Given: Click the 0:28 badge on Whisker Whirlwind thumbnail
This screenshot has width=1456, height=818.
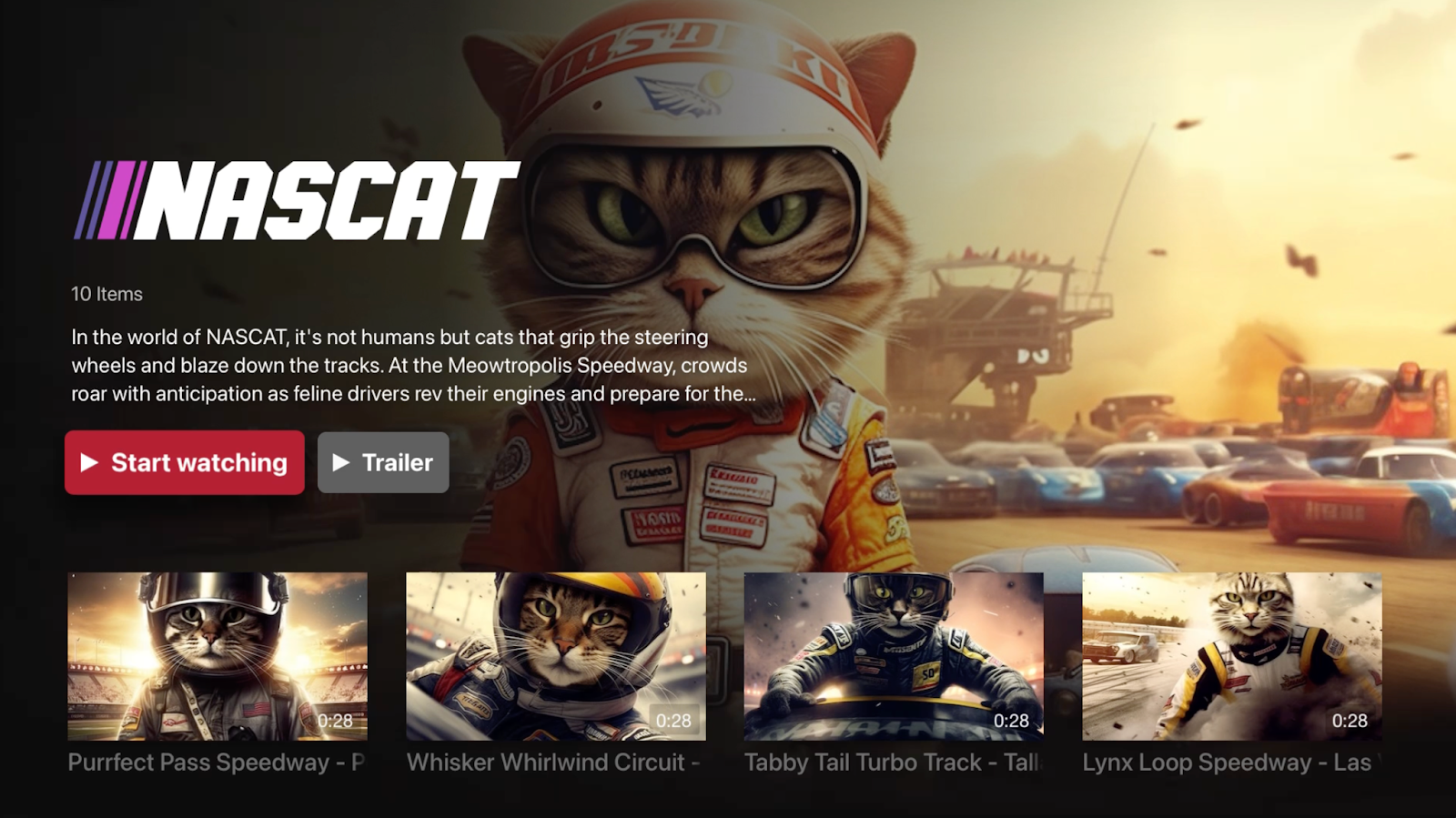Looking at the screenshot, I should tap(673, 721).
